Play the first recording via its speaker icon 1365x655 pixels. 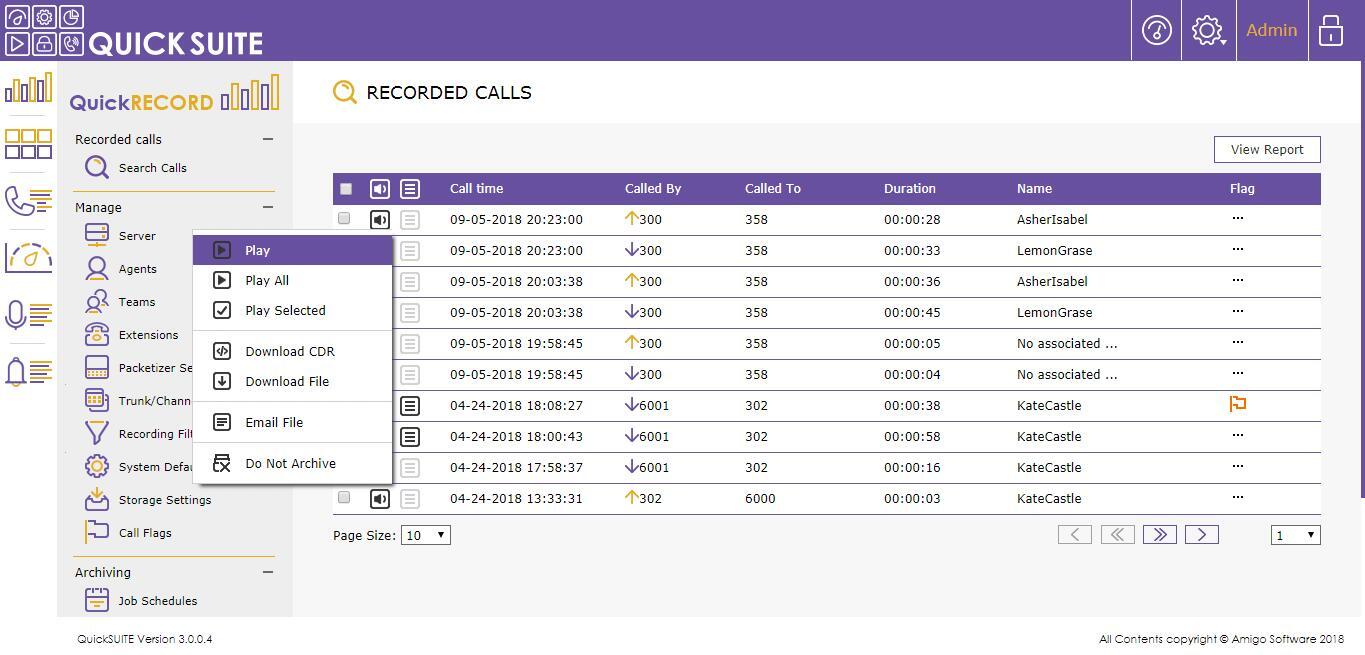click(379, 218)
